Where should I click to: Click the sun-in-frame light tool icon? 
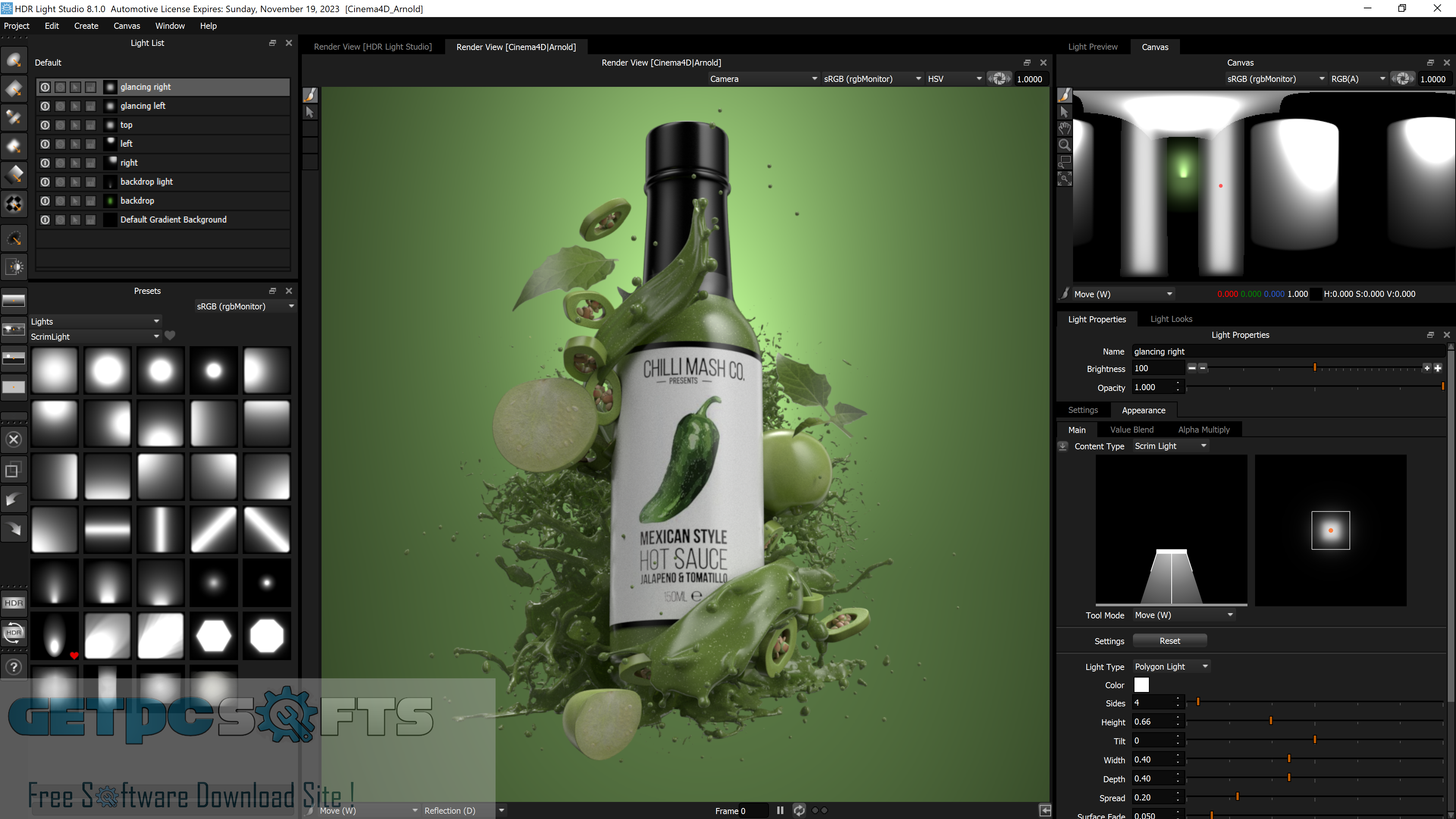14,267
